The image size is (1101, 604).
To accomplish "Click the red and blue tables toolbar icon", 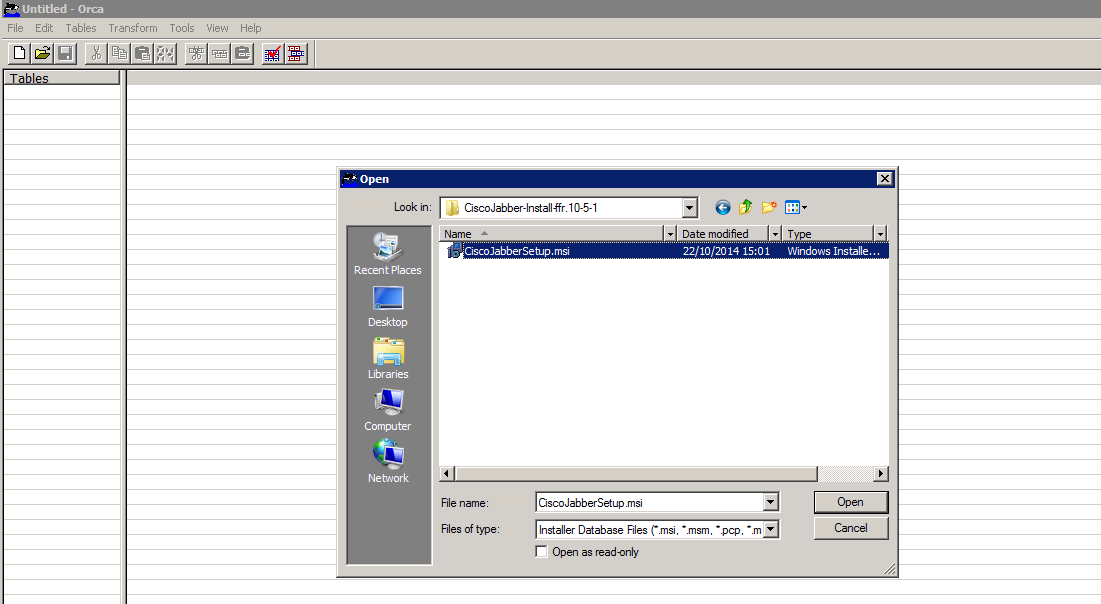I will [x=296, y=53].
